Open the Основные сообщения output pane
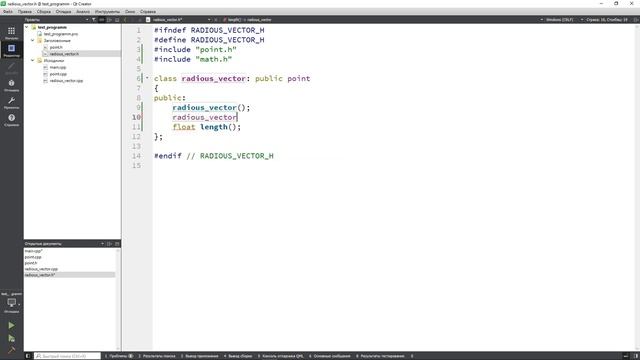This screenshot has width=640, height=360. tap(330, 356)
